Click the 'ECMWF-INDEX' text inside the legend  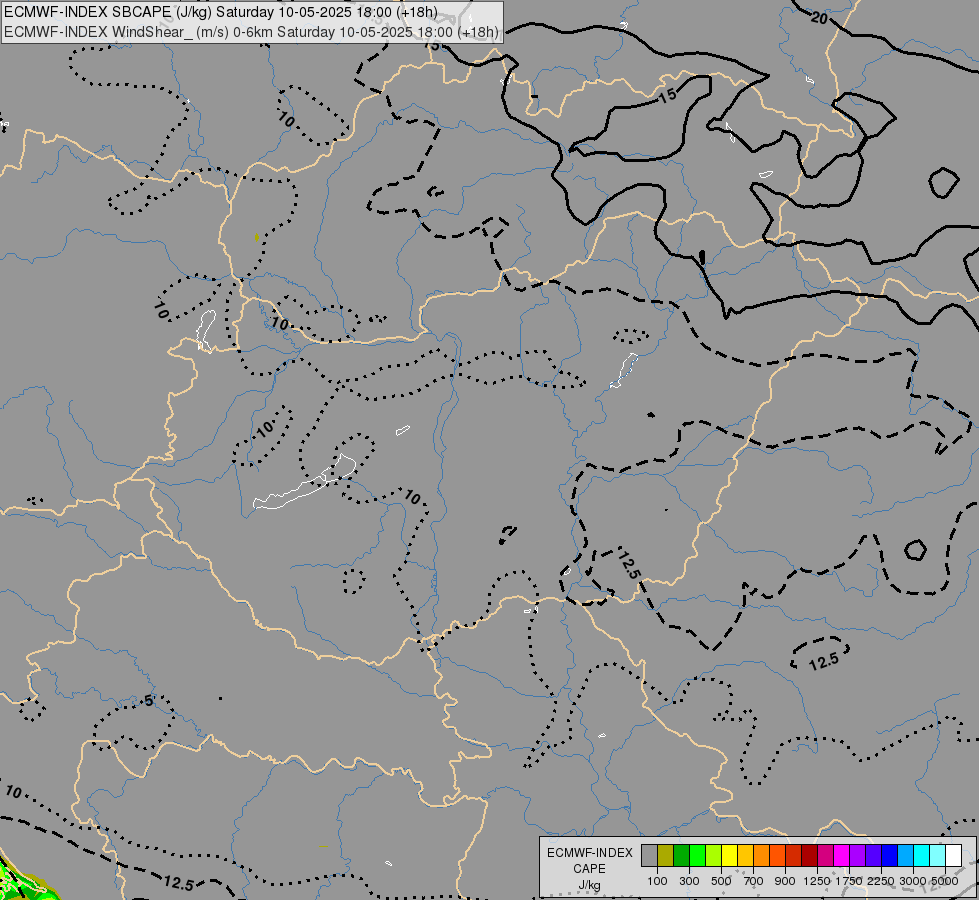[590, 853]
